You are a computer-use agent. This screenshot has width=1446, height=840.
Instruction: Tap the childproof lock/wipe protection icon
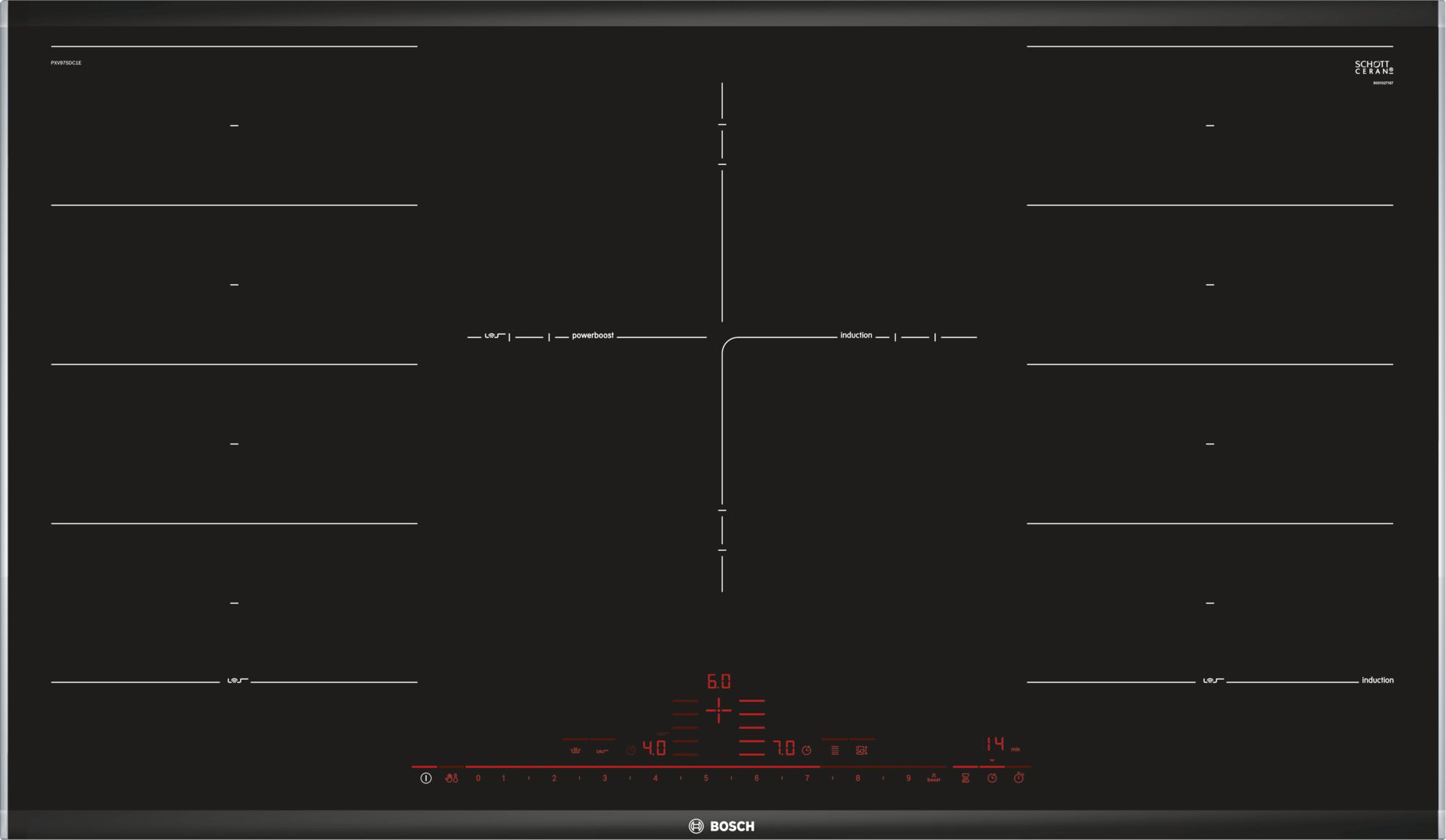tap(452, 779)
